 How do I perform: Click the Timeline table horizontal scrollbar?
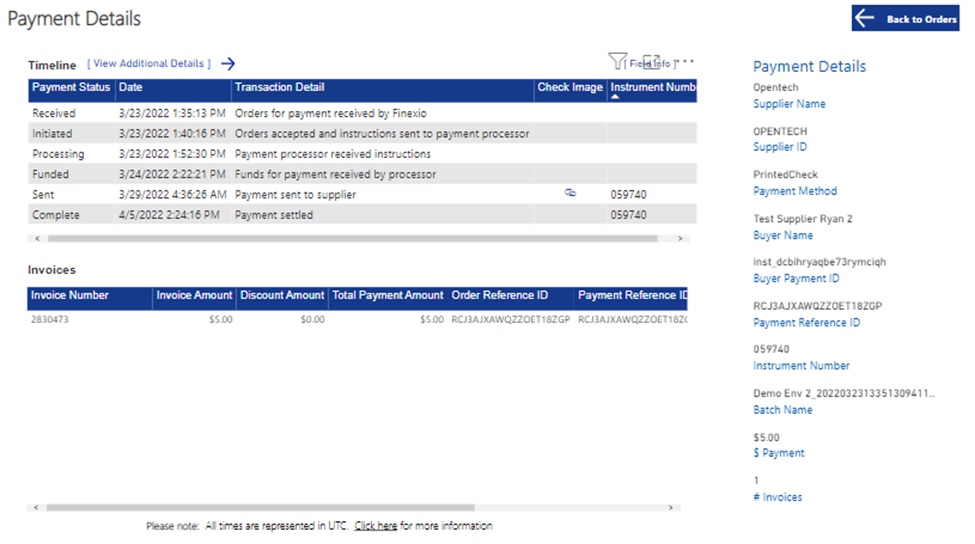click(x=350, y=239)
